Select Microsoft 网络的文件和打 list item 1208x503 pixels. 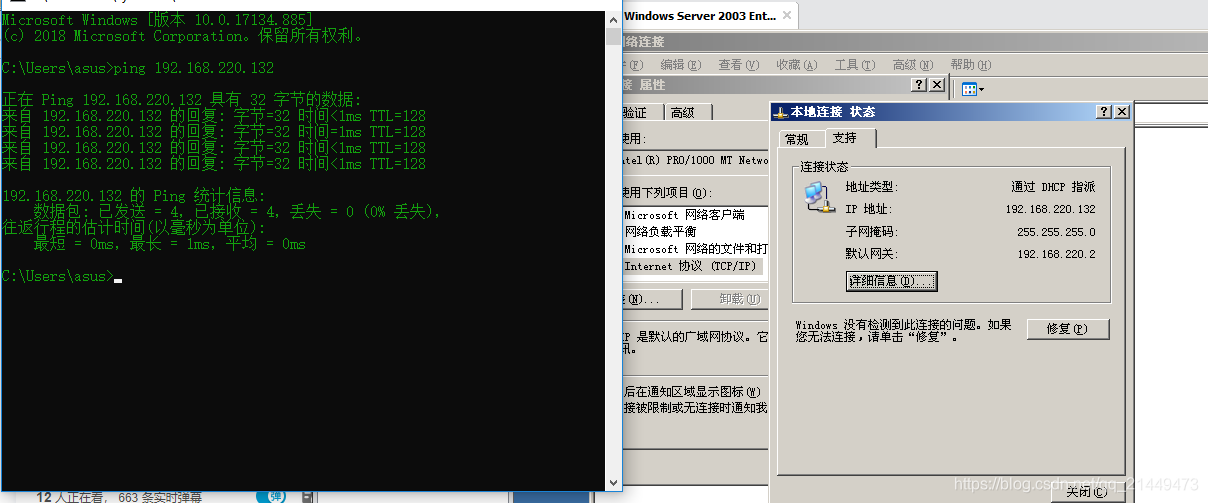point(695,249)
